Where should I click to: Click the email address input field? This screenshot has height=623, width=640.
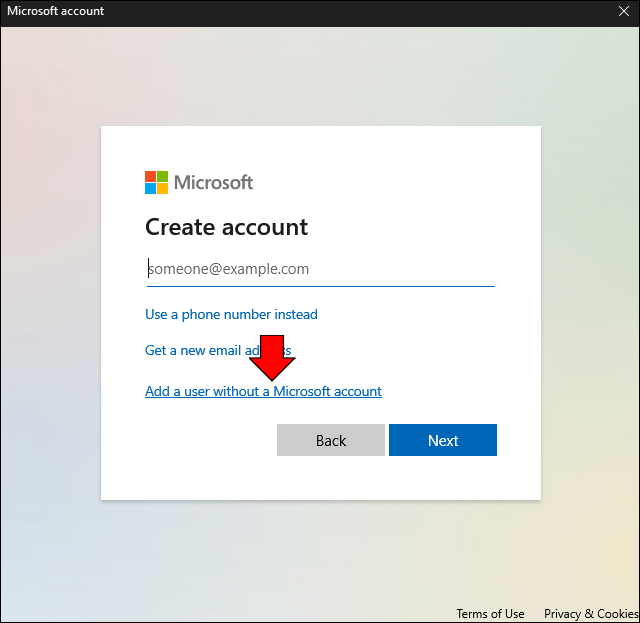tap(320, 269)
